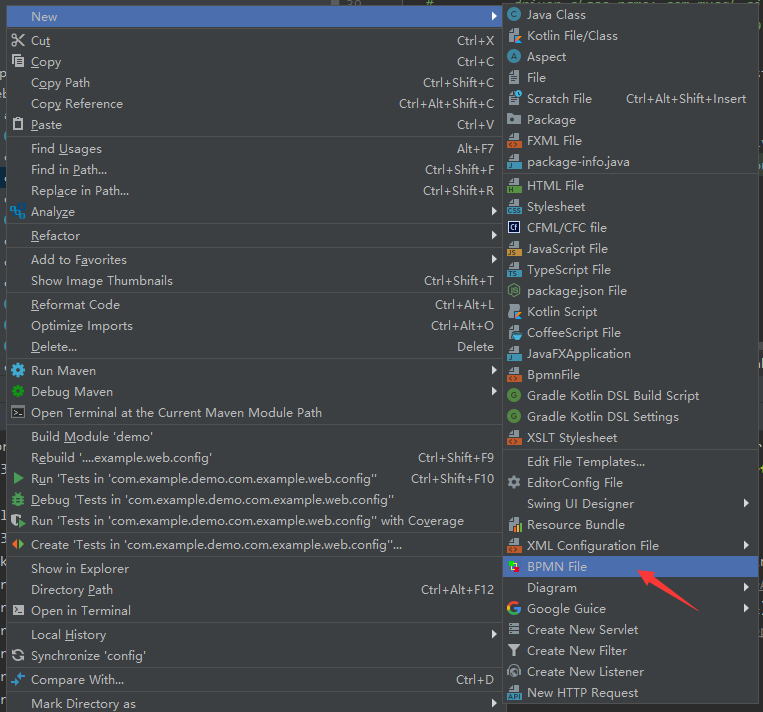Choose Replace in Path...
The image size is (763, 712).
(x=253, y=191)
